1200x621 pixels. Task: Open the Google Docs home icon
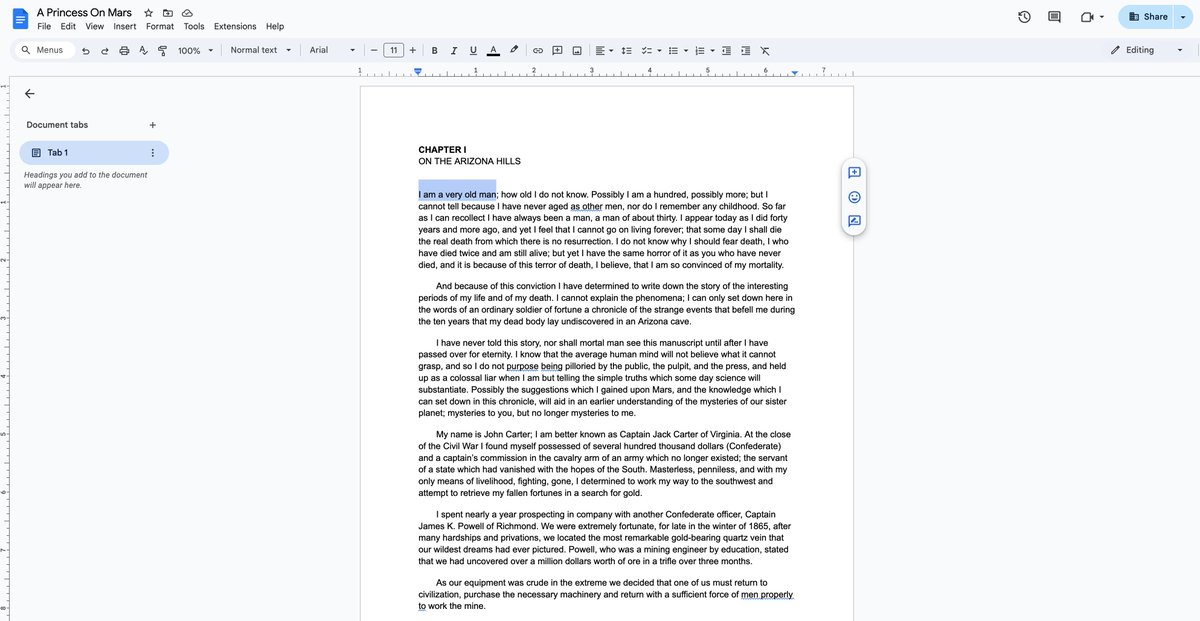pos(20,18)
